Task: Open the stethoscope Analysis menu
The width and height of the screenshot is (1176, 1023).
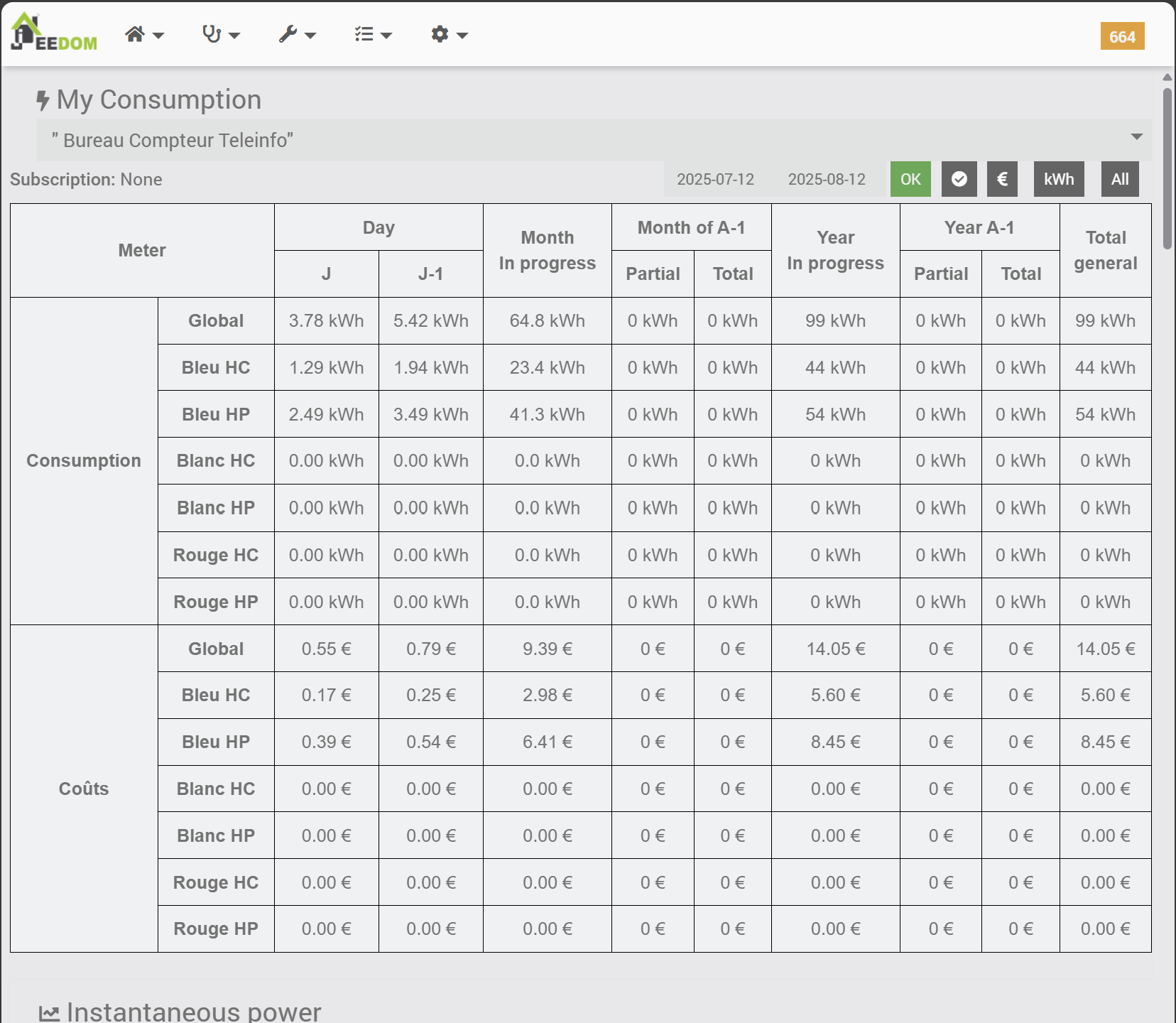Action: point(212,34)
